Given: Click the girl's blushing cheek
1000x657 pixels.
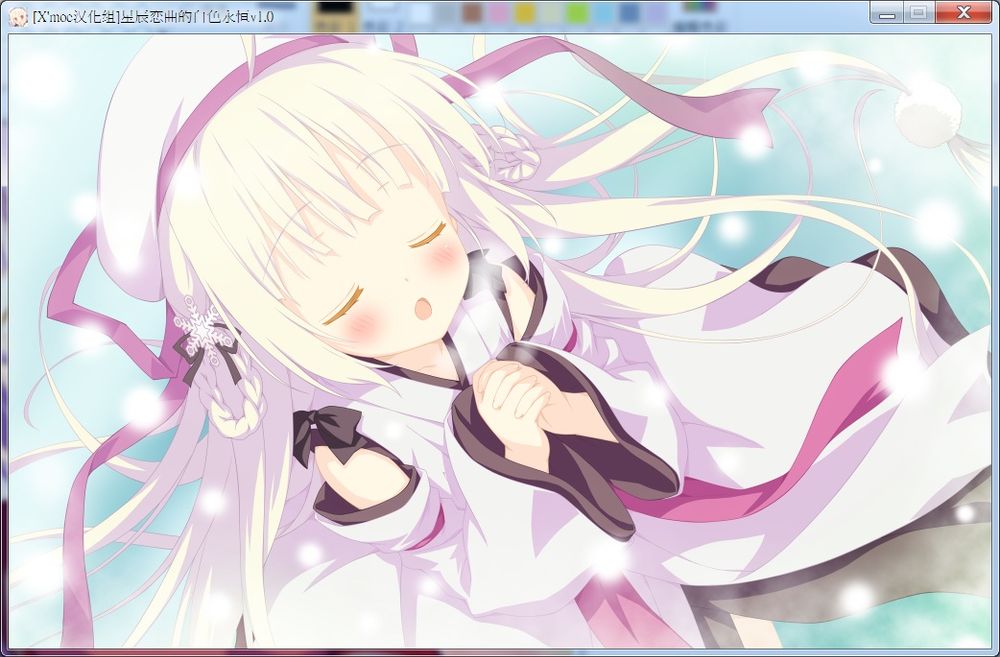Looking at the screenshot, I should pos(445,255).
